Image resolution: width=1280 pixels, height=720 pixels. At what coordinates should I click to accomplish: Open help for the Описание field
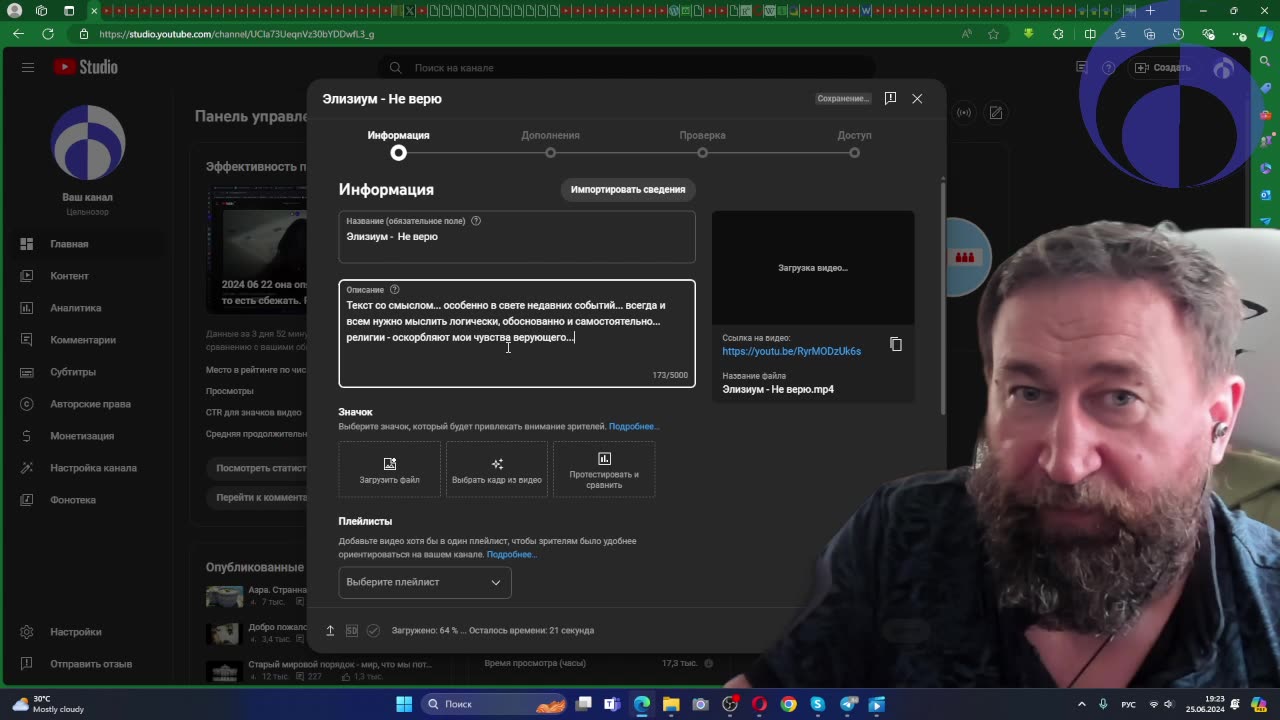[x=394, y=289]
